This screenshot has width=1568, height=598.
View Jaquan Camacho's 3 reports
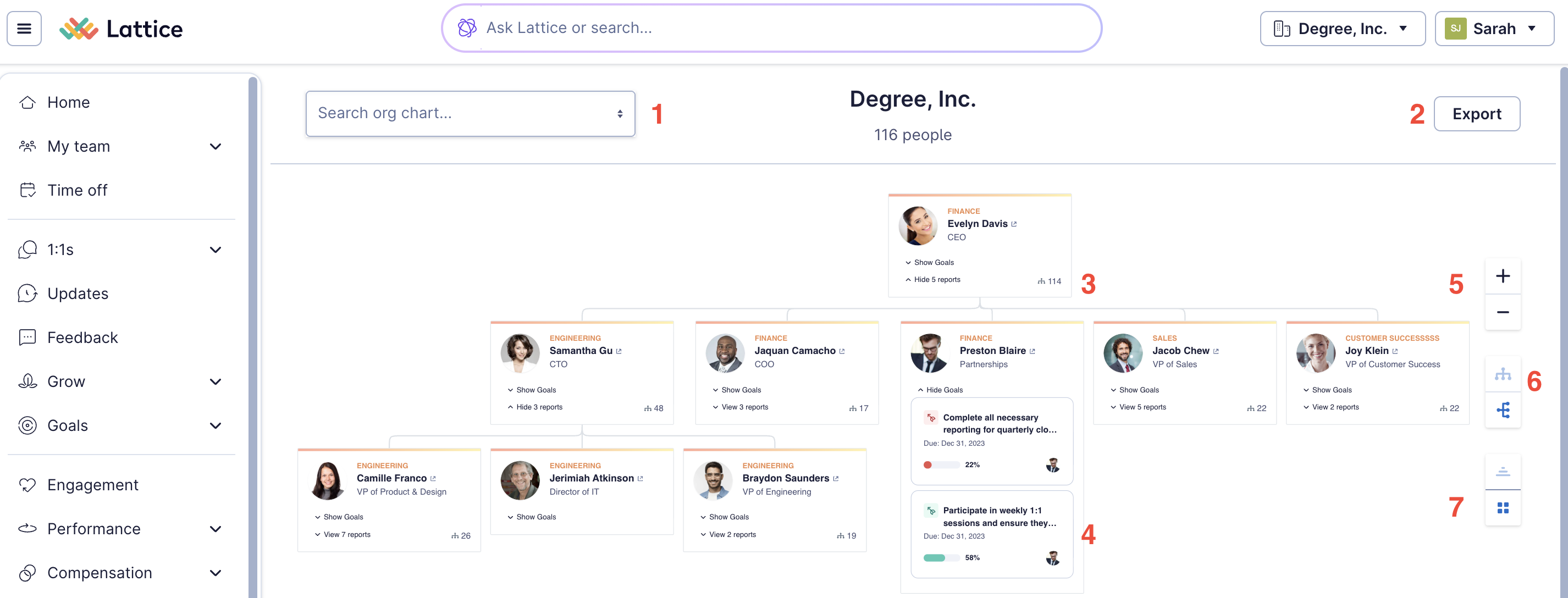[740, 407]
